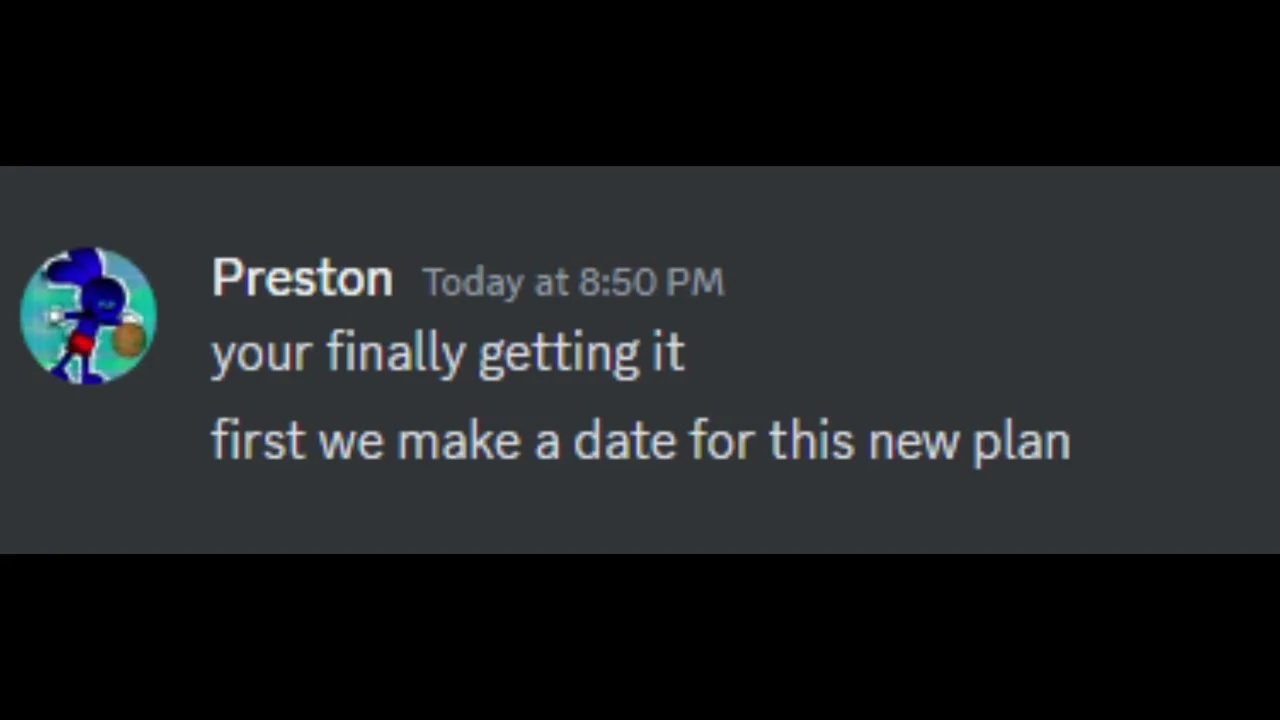Select the message "your finally getting it"
The height and width of the screenshot is (720, 1280).
pos(447,353)
